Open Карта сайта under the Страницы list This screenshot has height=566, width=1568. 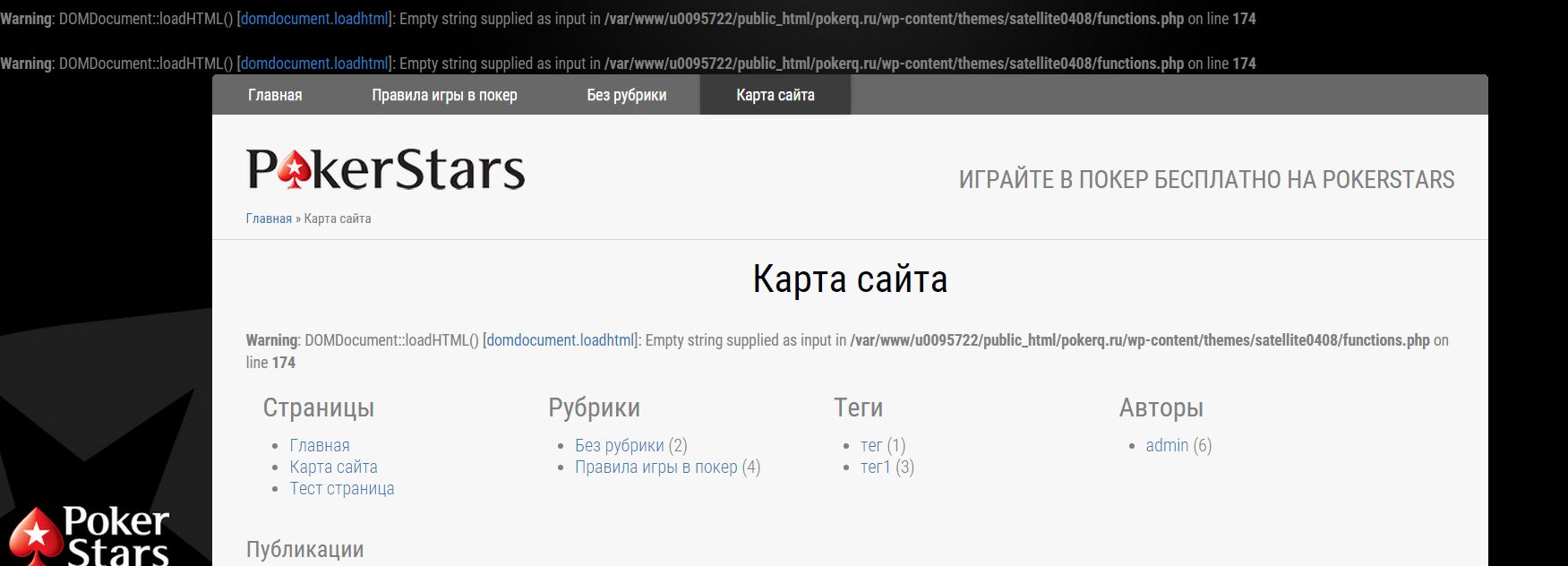(333, 467)
